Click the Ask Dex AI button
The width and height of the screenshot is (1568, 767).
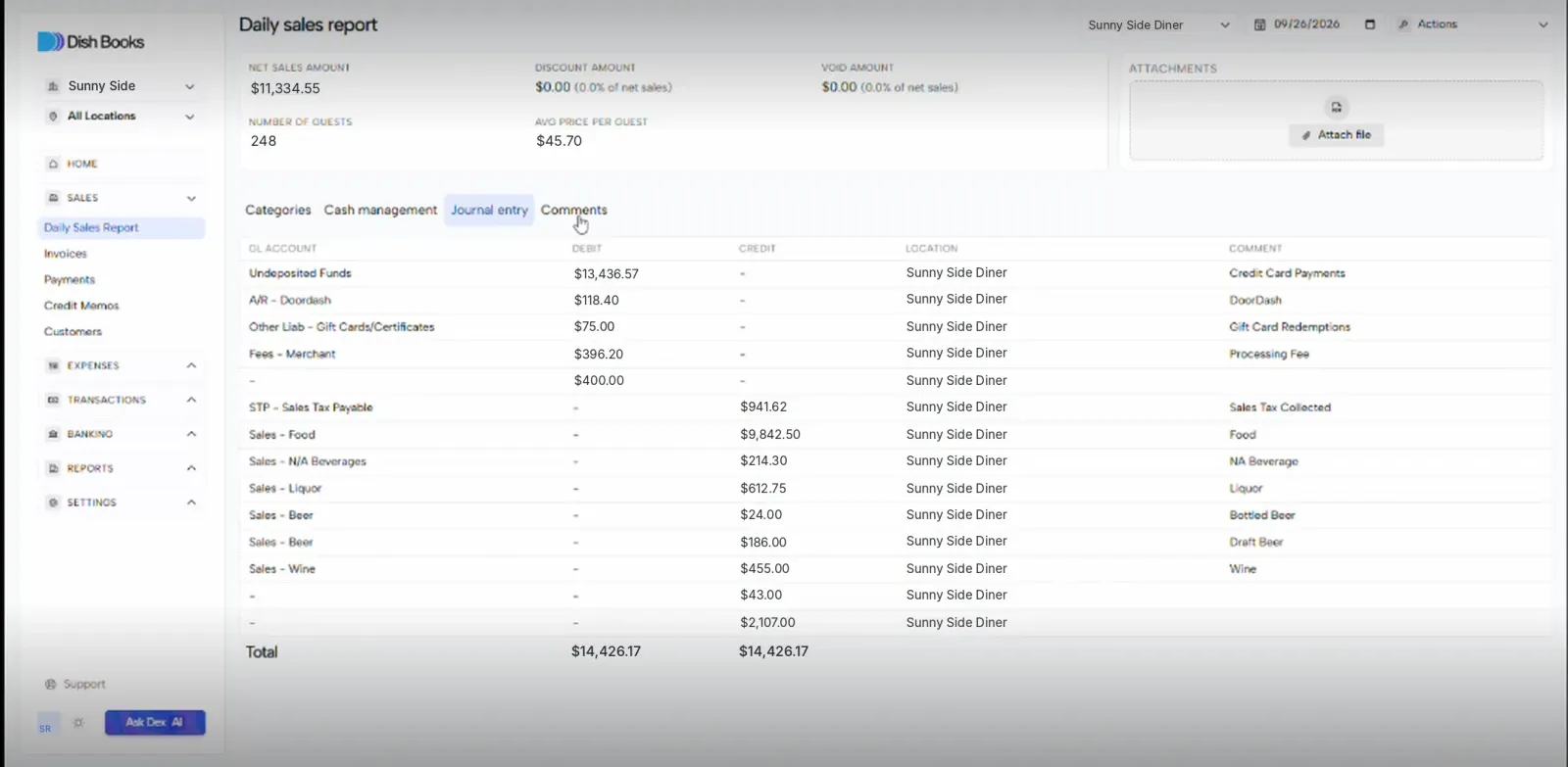pos(155,723)
